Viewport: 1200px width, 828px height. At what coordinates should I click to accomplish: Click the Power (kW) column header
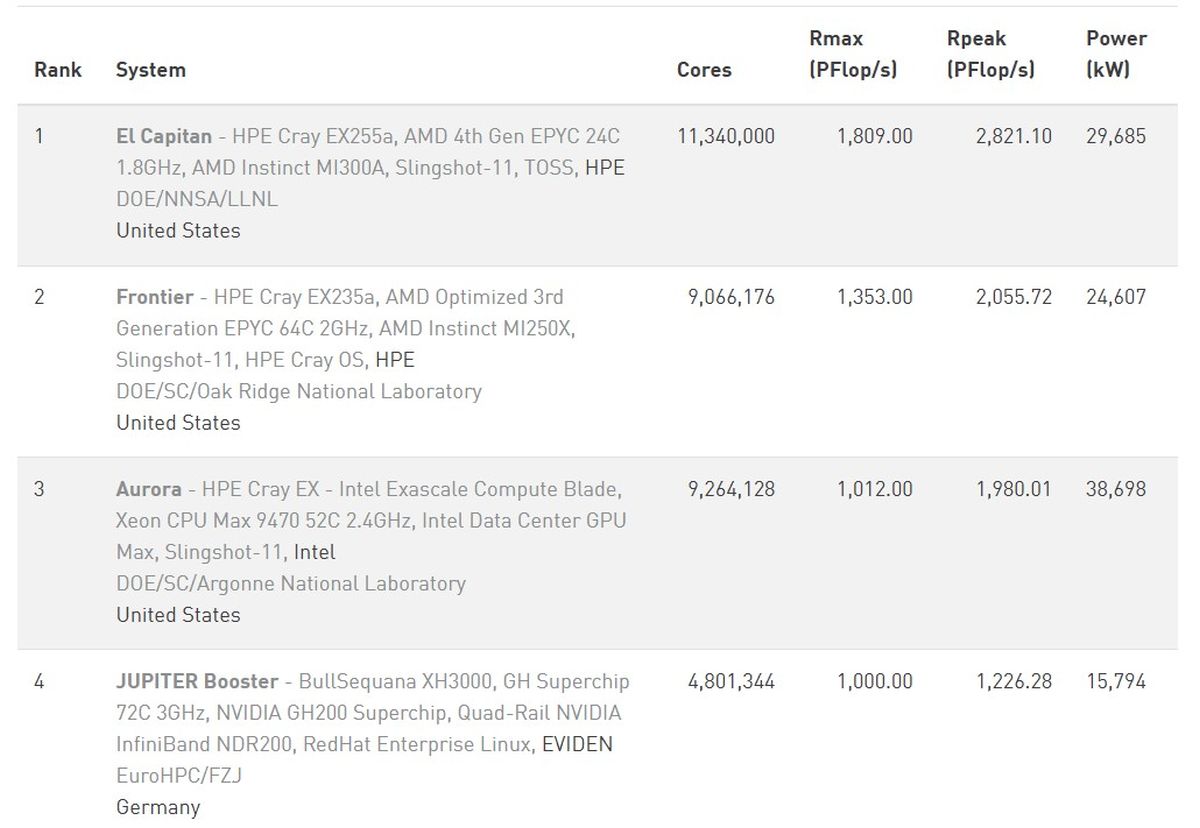1116,54
